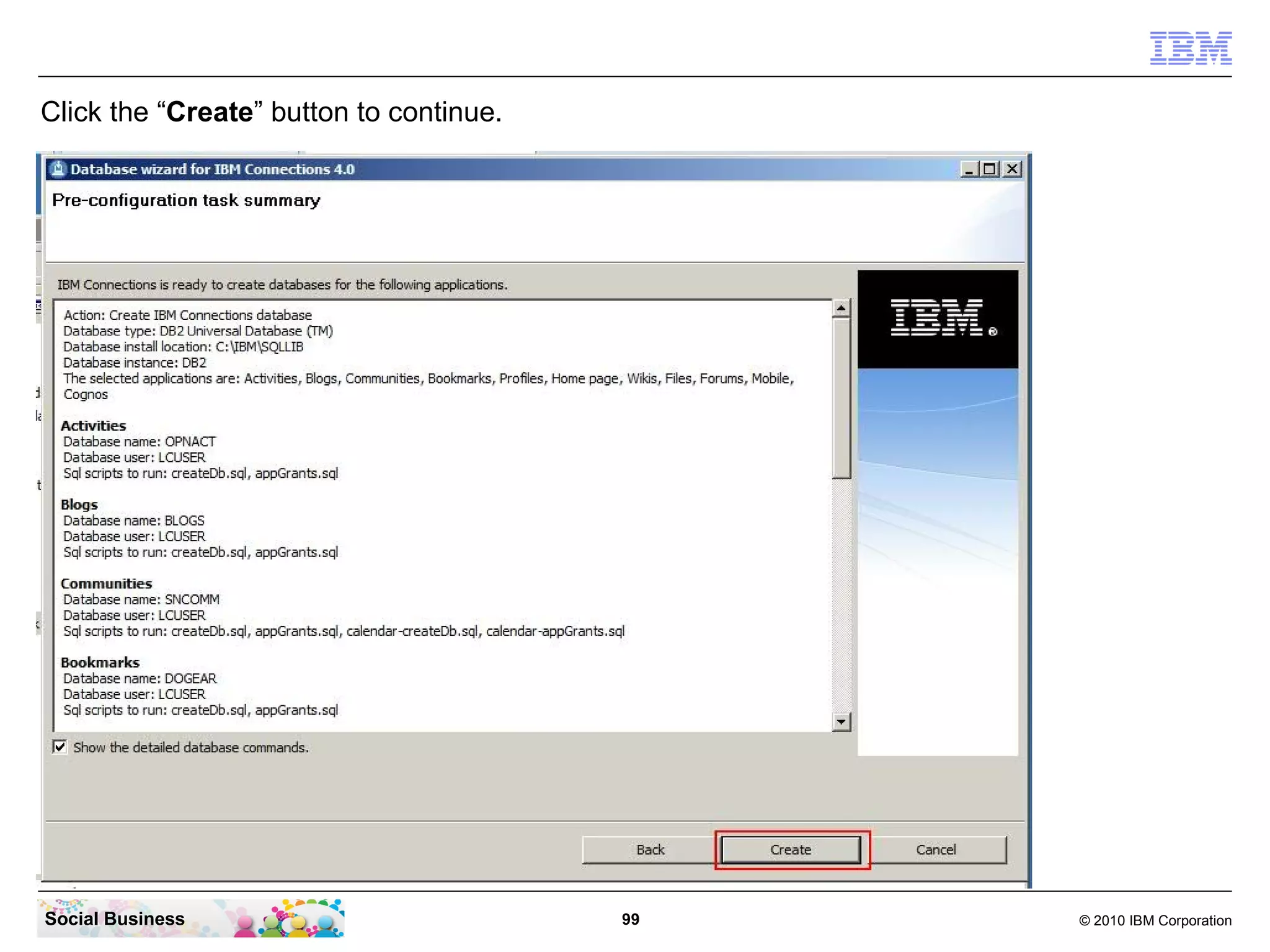The image size is (1270, 952).
Task: Click Database type: DB2 Universal Database line
Action: [198, 331]
